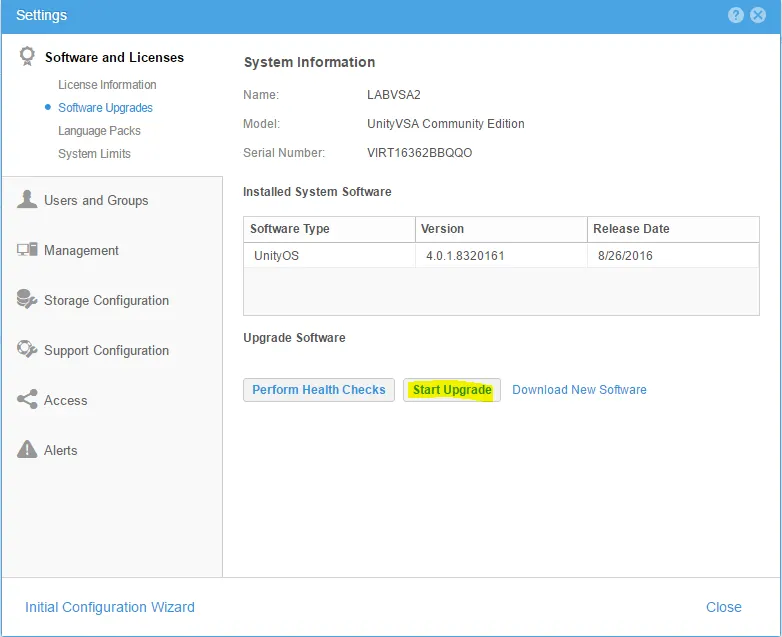The height and width of the screenshot is (637, 782).
Task: Open Access settings section
Action: point(65,401)
